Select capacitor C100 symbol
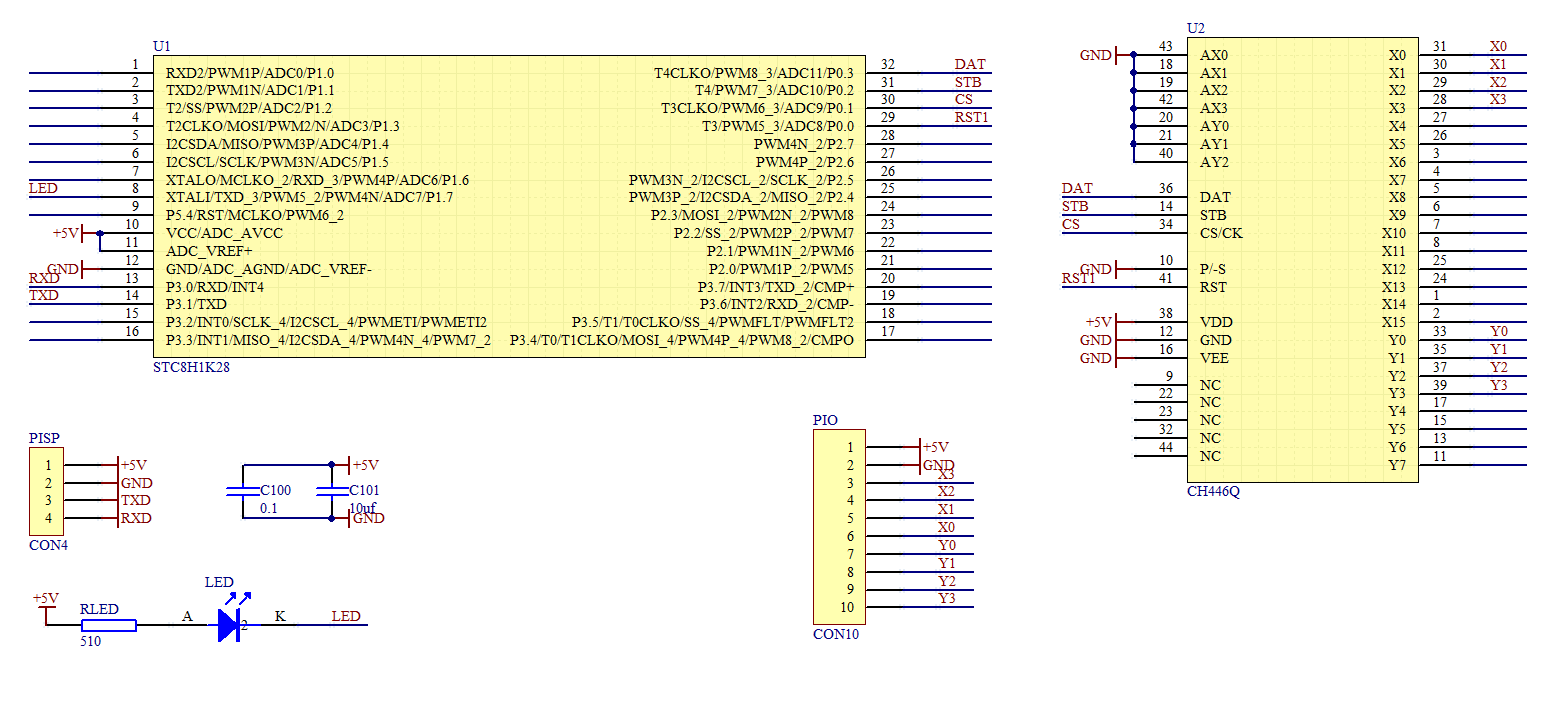The height and width of the screenshot is (712, 1554). click(243, 491)
